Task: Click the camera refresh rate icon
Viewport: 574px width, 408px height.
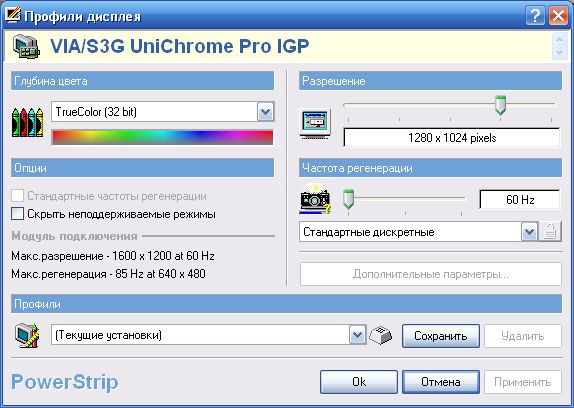Action: [x=315, y=199]
